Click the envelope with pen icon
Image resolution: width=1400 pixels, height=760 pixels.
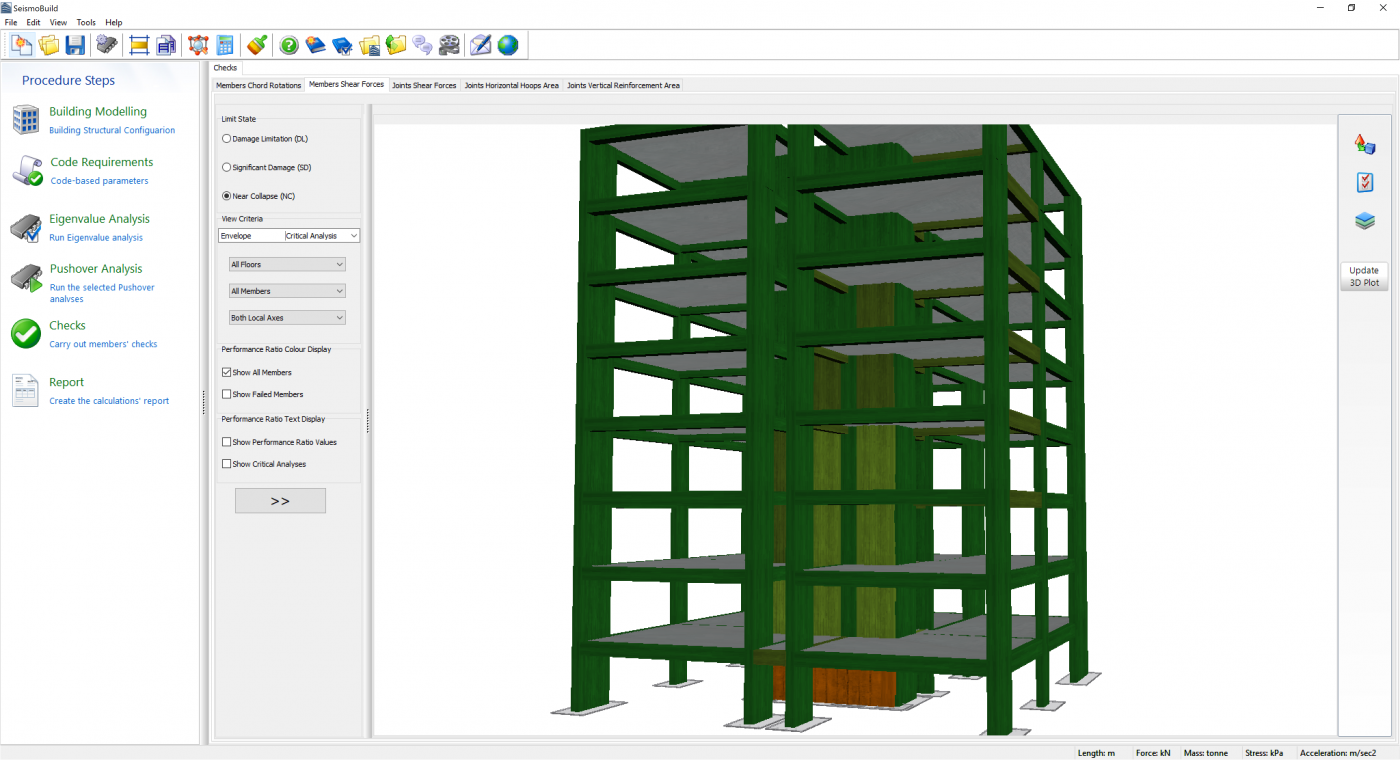[481, 45]
